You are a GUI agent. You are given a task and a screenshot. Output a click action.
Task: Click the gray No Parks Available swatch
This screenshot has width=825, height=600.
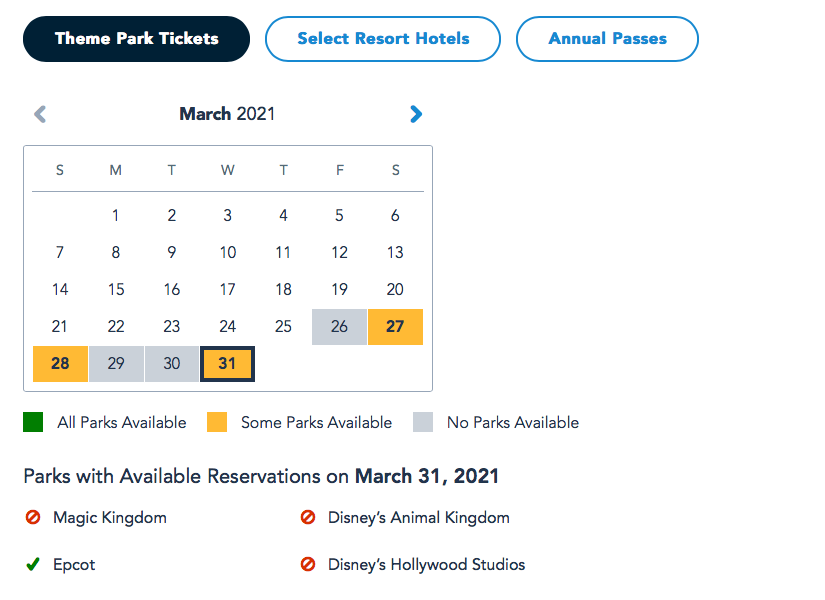click(423, 422)
